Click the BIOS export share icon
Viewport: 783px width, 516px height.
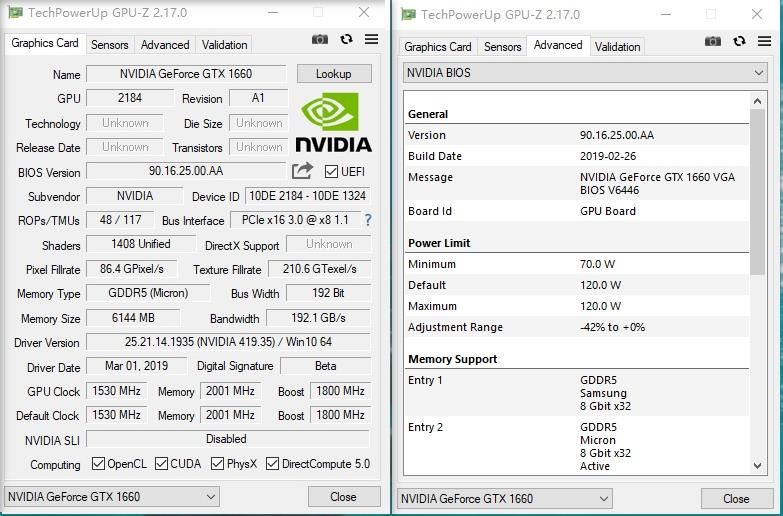click(x=302, y=171)
